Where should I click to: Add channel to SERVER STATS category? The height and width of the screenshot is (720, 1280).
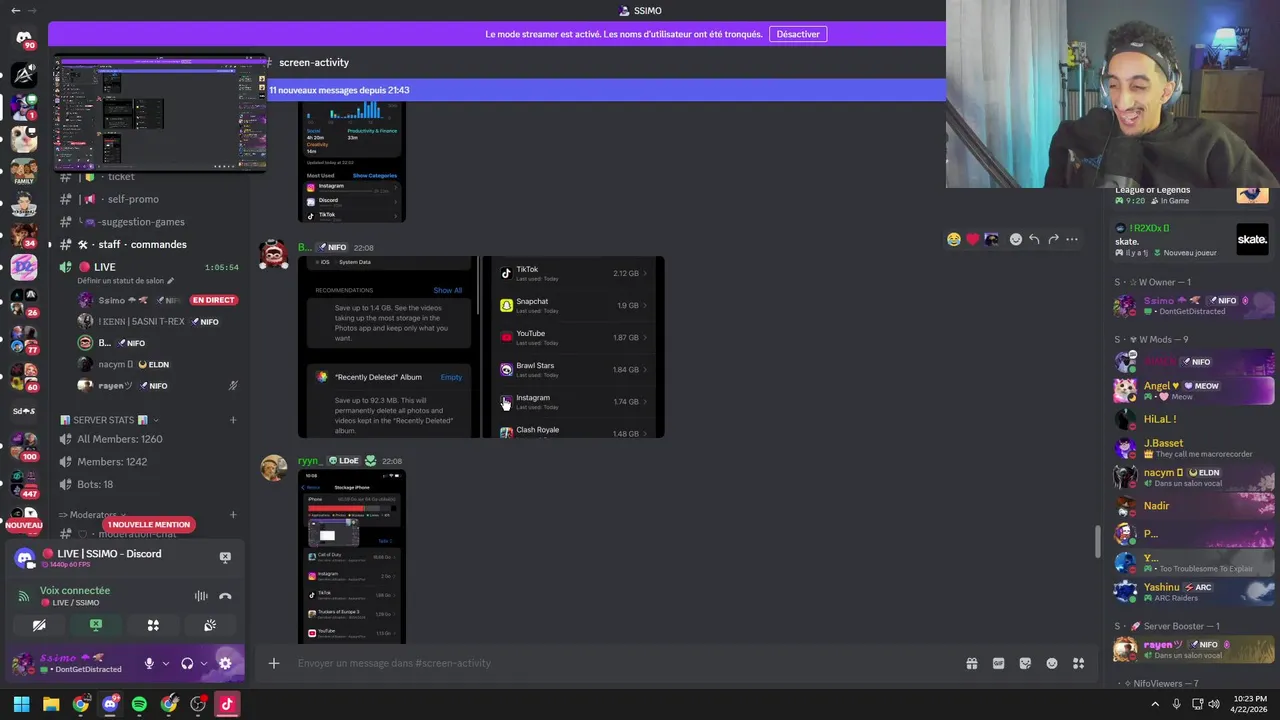click(233, 420)
